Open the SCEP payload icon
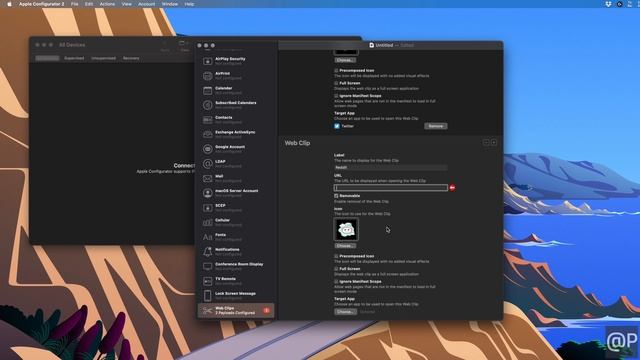The image size is (640, 360). point(207,208)
